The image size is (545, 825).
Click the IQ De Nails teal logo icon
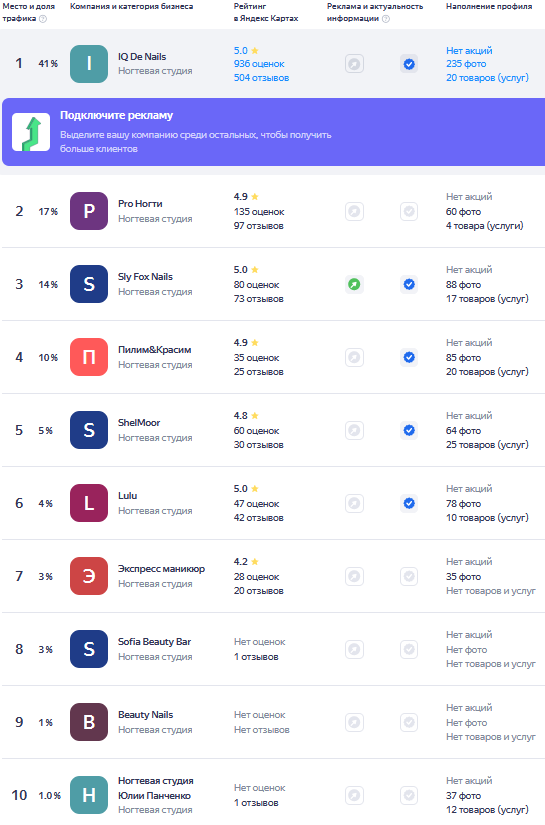(89, 64)
